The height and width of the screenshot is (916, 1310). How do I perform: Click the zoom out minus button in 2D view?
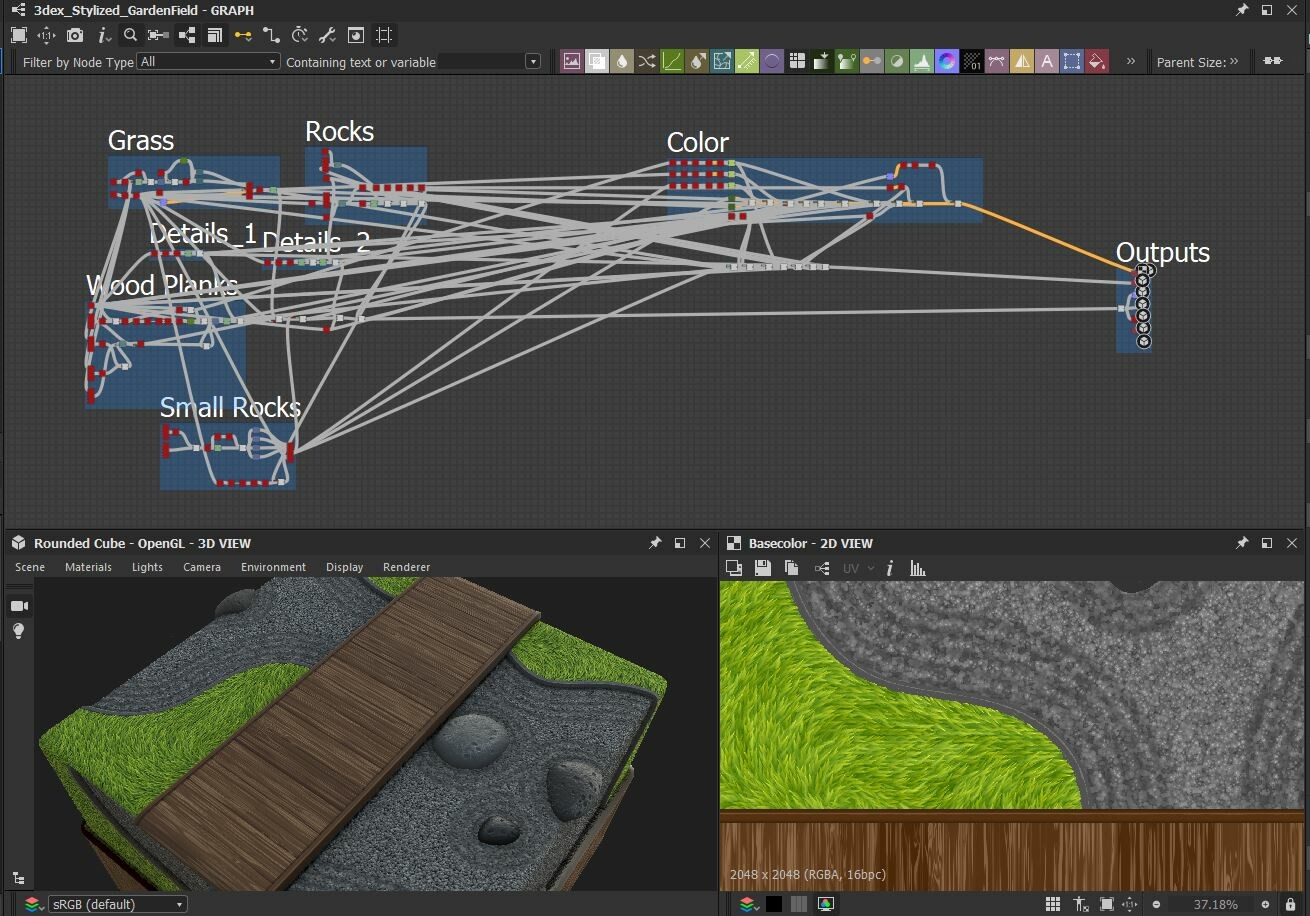click(1156, 904)
